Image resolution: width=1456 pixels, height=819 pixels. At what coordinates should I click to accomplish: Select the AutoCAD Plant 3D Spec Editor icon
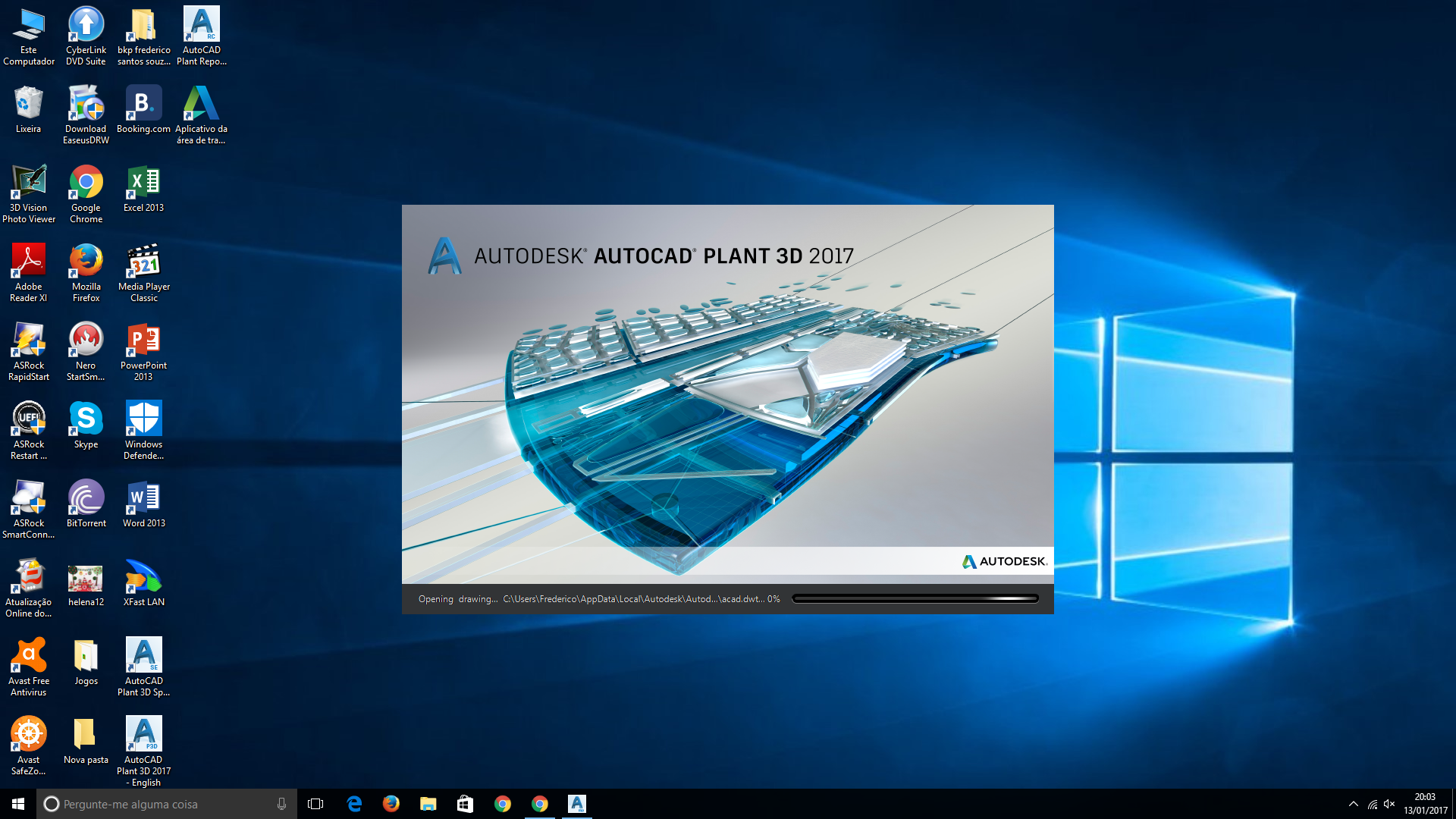click(143, 667)
